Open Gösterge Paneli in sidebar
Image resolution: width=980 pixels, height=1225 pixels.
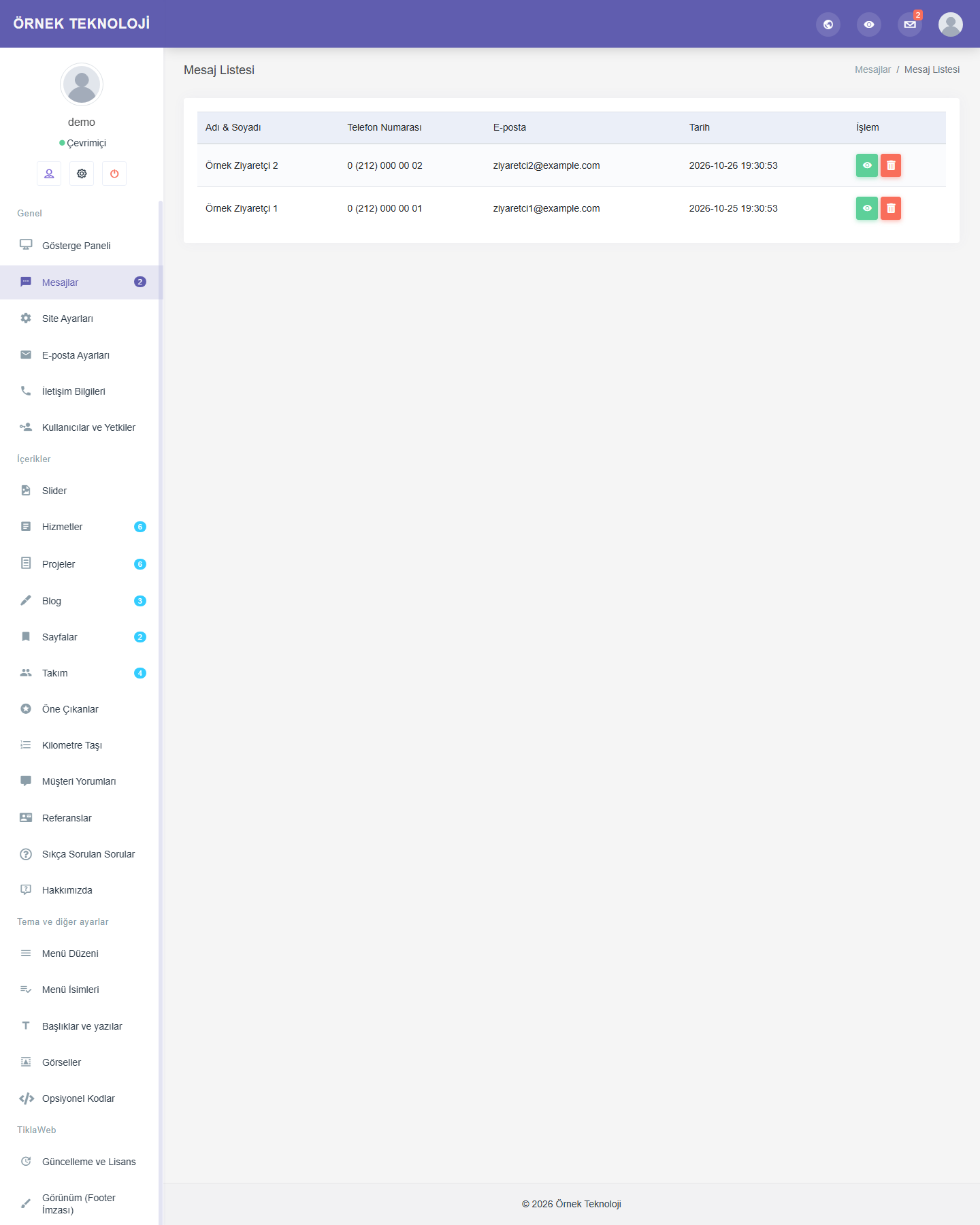pyautogui.click(x=82, y=246)
